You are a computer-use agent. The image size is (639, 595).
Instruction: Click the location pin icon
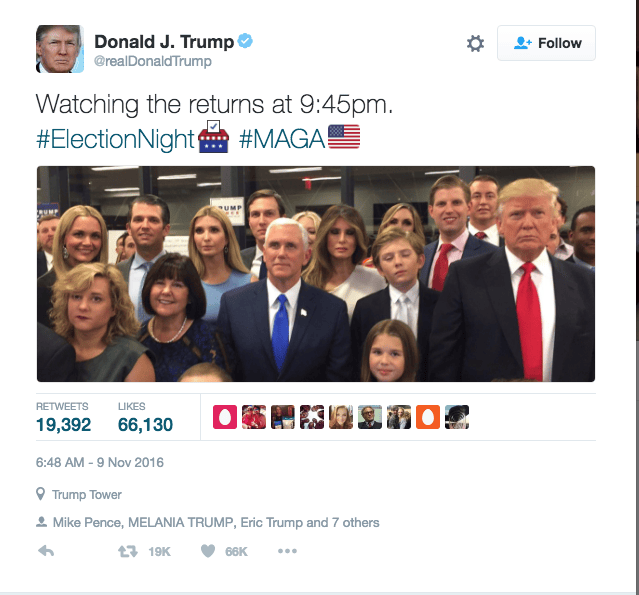[40, 494]
